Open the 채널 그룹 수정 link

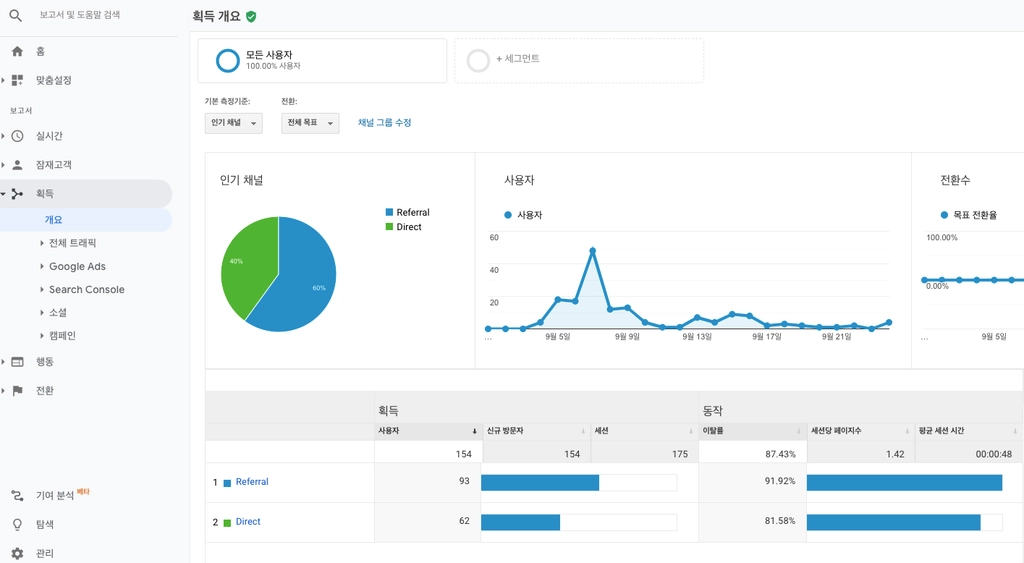[x=385, y=123]
